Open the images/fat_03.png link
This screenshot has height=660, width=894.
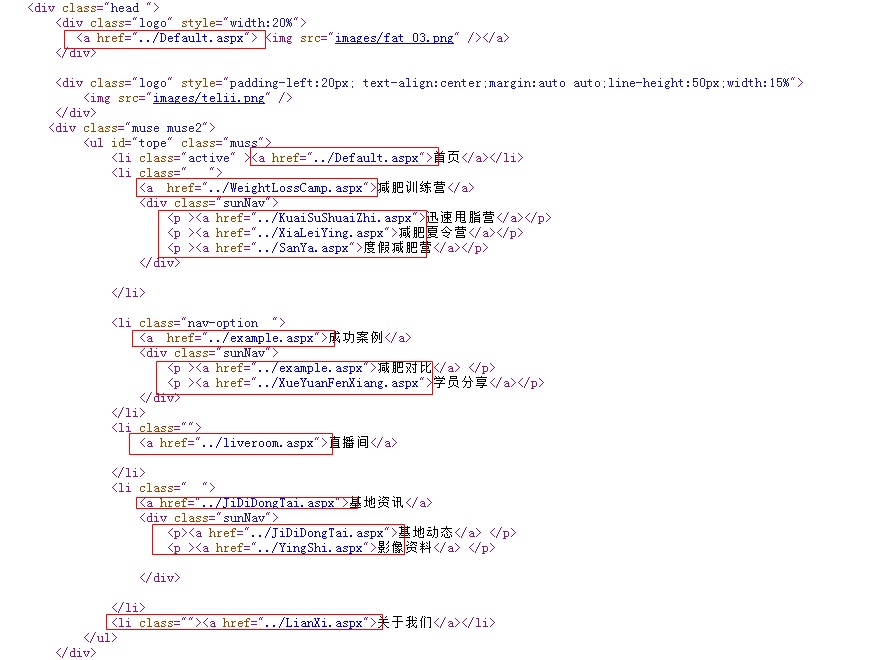pyautogui.click(x=394, y=38)
